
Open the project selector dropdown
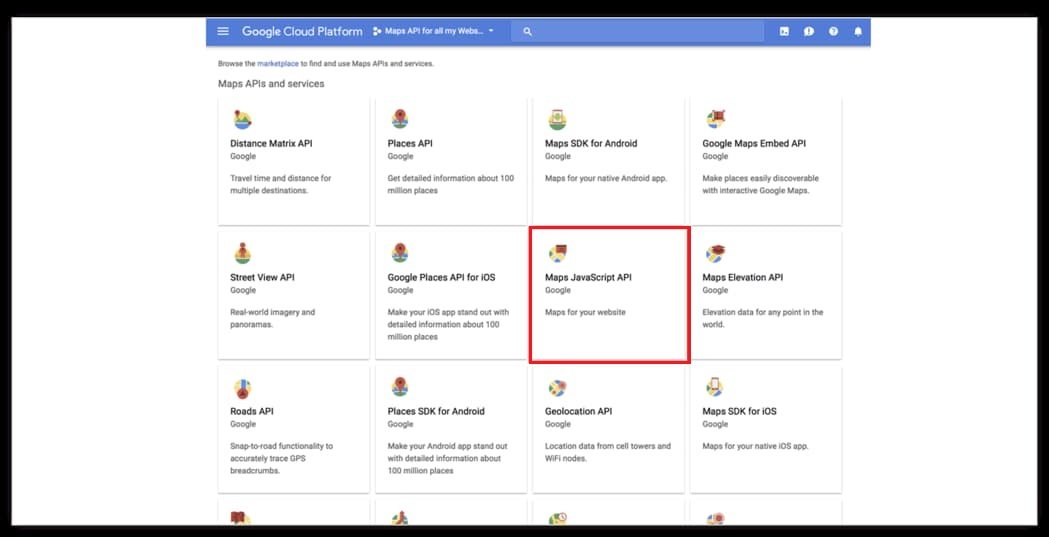point(434,31)
